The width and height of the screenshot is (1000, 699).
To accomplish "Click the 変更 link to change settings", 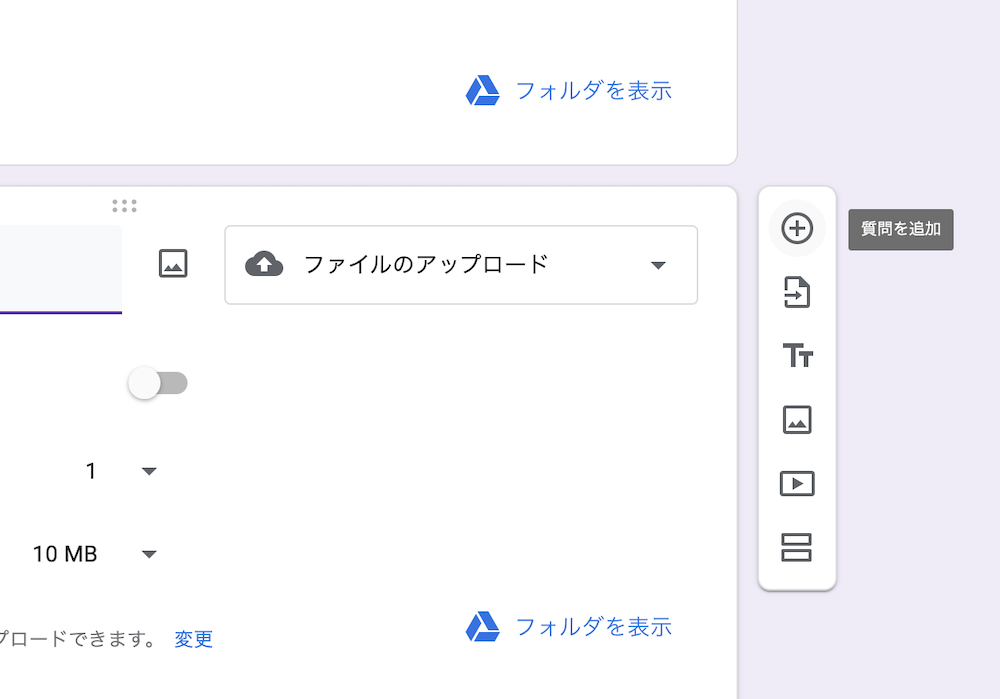I will [193, 639].
